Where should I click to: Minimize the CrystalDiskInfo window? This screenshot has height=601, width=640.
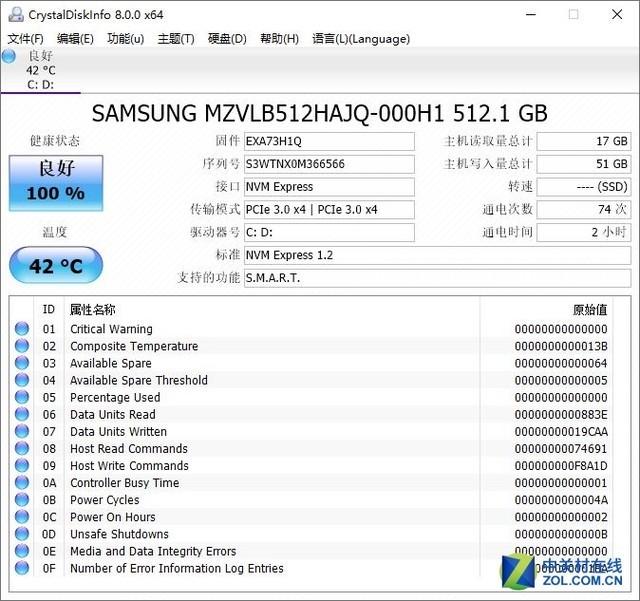[531, 15]
